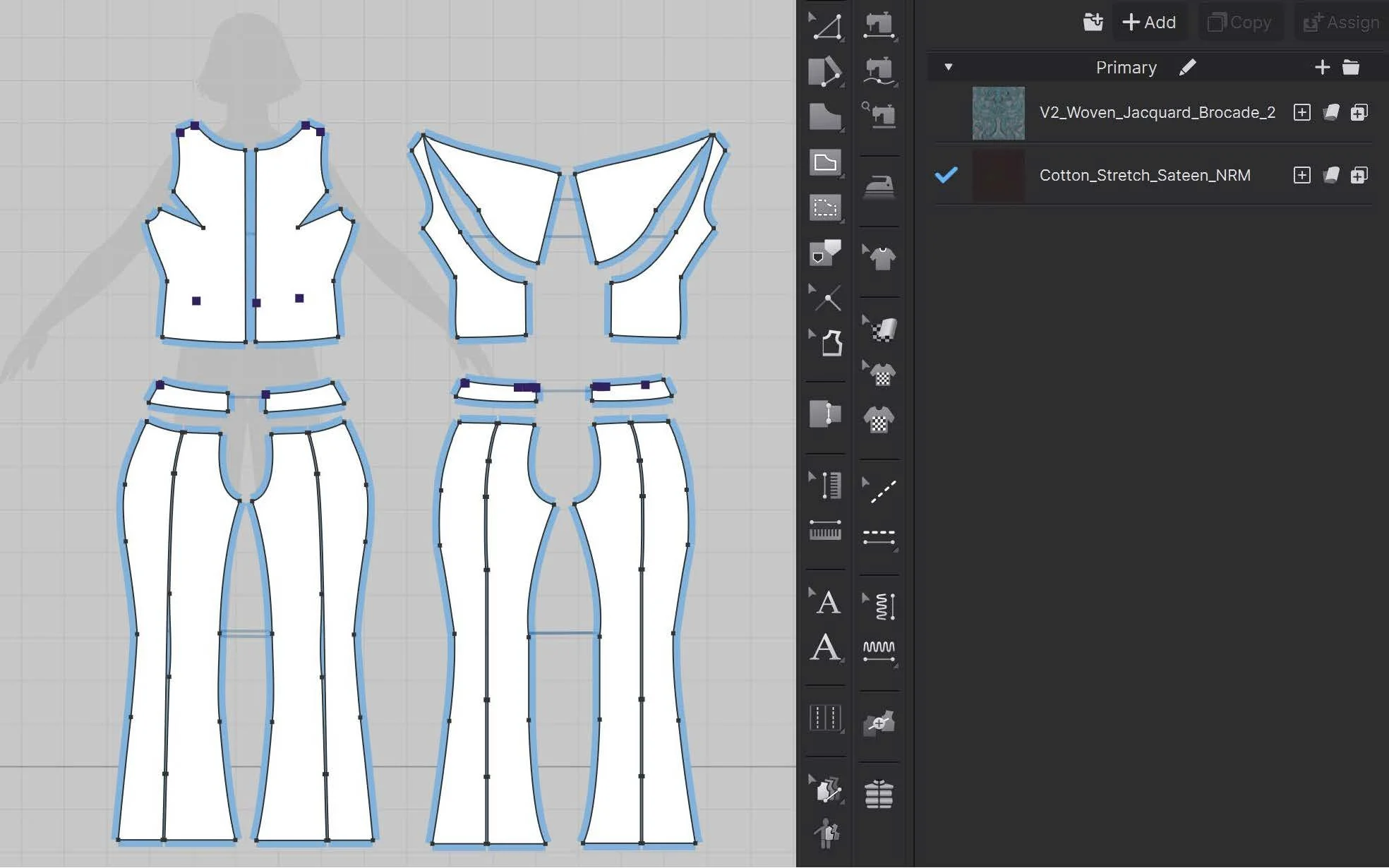
Task: Click the Steam iron tool
Action: click(x=879, y=187)
